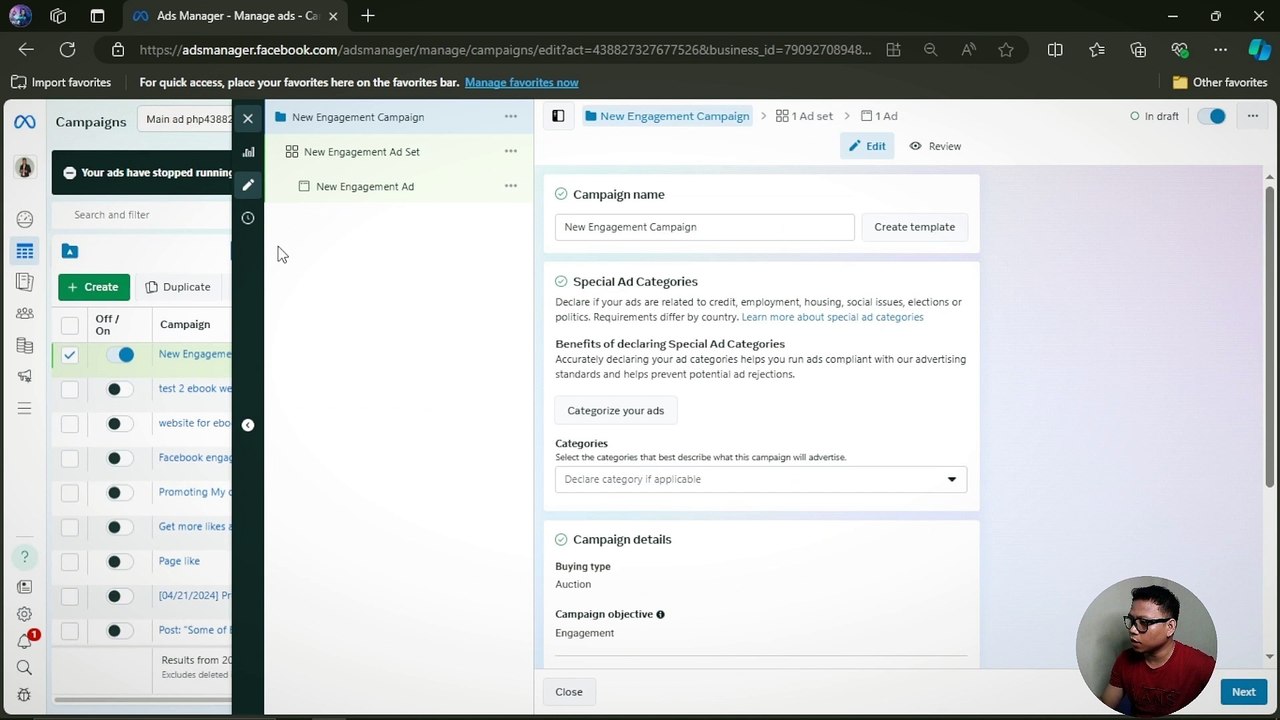Click the Close button at bottom
The width and height of the screenshot is (1280, 720).
coord(569,692)
